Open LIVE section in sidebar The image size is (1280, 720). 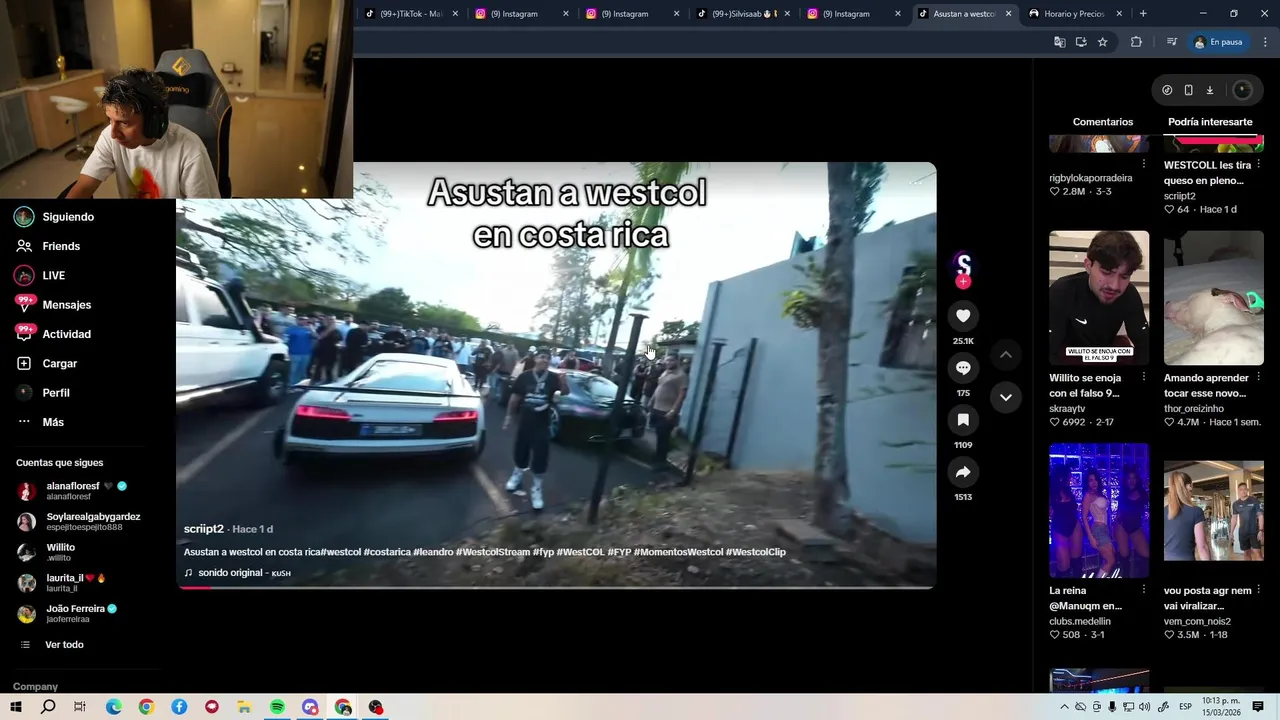pyautogui.click(x=54, y=275)
